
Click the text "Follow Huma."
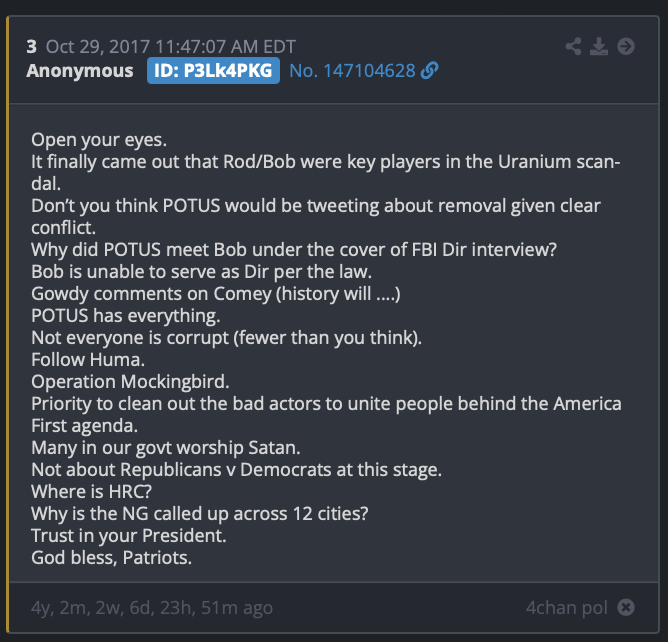(x=88, y=360)
